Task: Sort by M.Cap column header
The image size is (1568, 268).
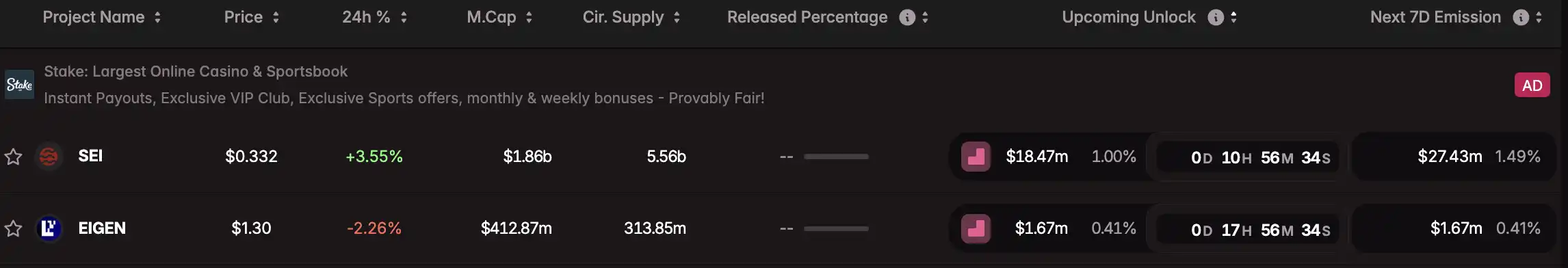Action: [x=499, y=18]
